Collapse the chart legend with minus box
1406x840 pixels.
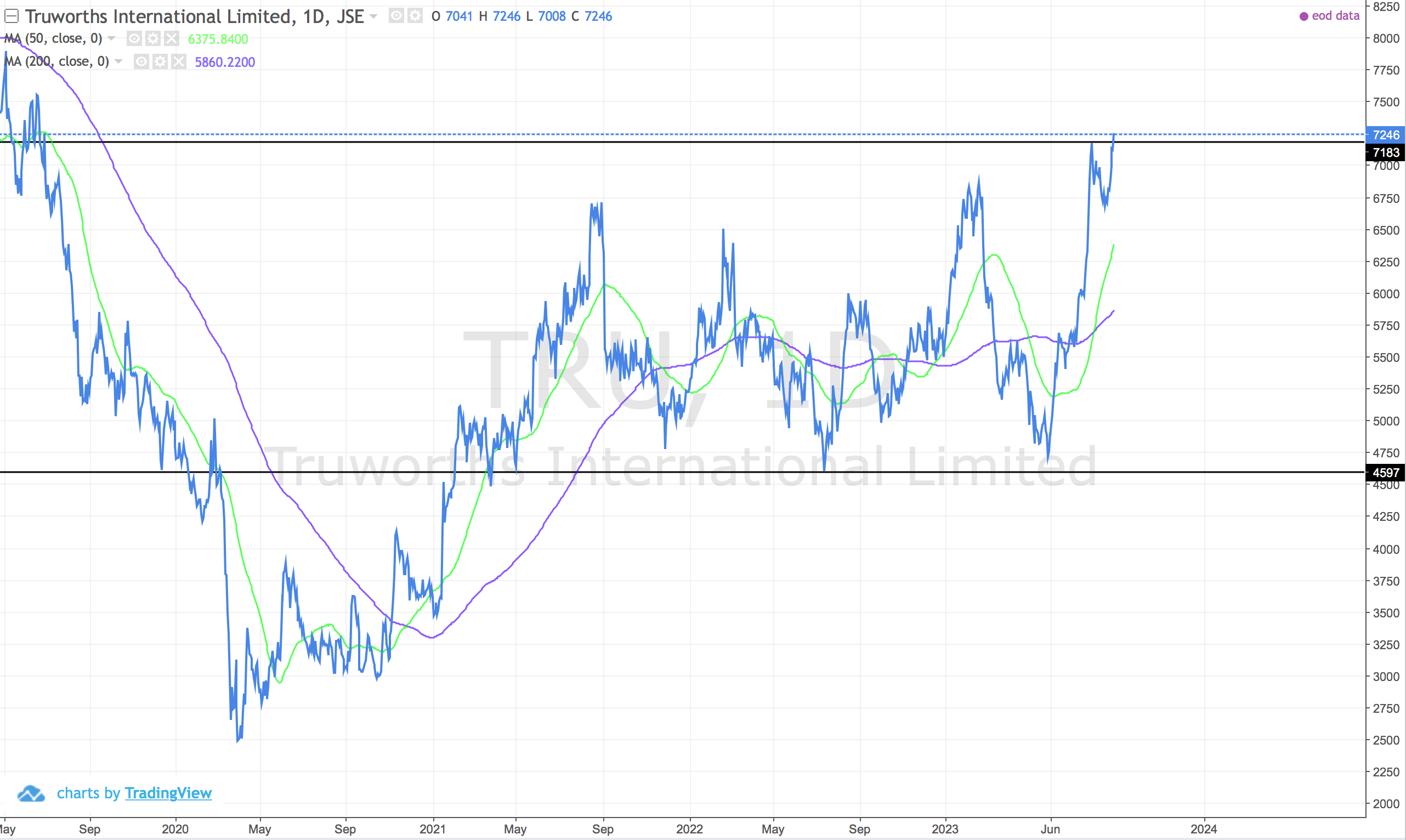pos(12,16)
